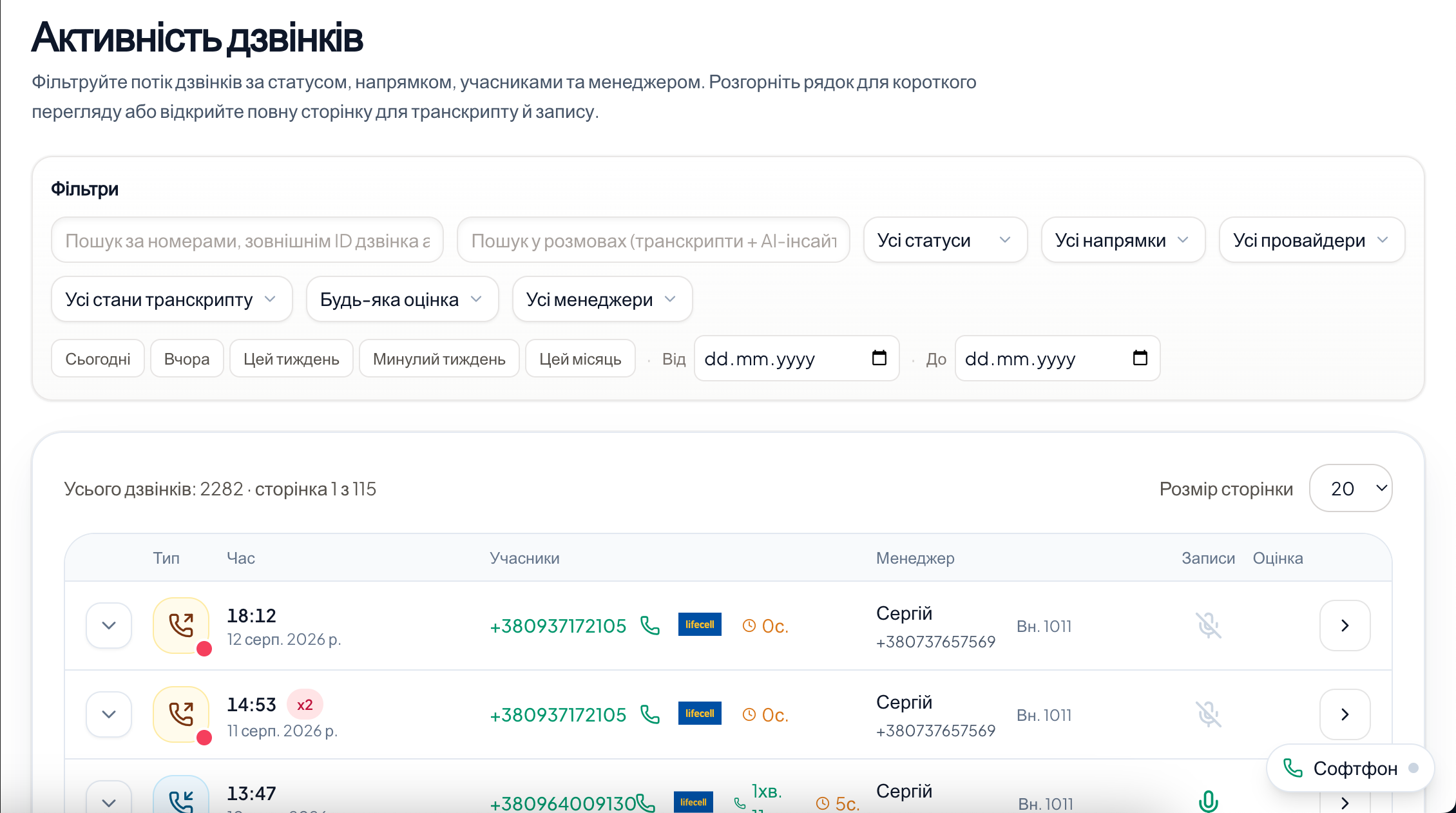Viewport: 1456px width, 813px height.
Task: Click outgoing call type icon in 14:53 row
Action: [x=181, y=714]
